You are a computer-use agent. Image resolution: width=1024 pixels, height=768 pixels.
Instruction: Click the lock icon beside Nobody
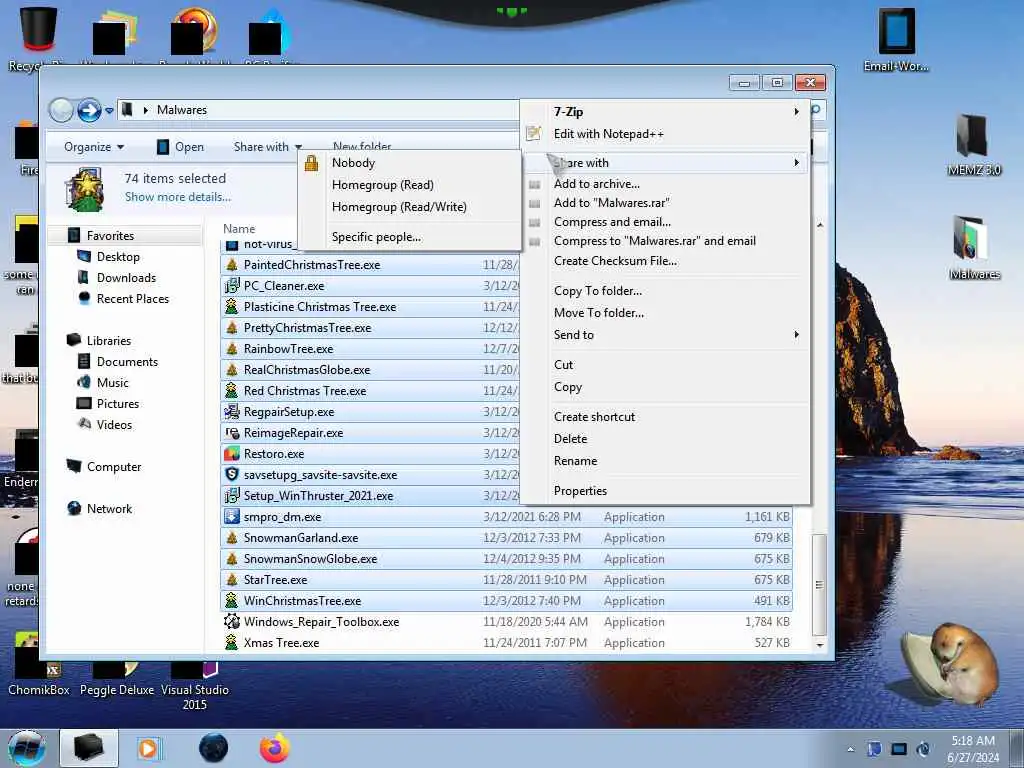coord(312,163)
